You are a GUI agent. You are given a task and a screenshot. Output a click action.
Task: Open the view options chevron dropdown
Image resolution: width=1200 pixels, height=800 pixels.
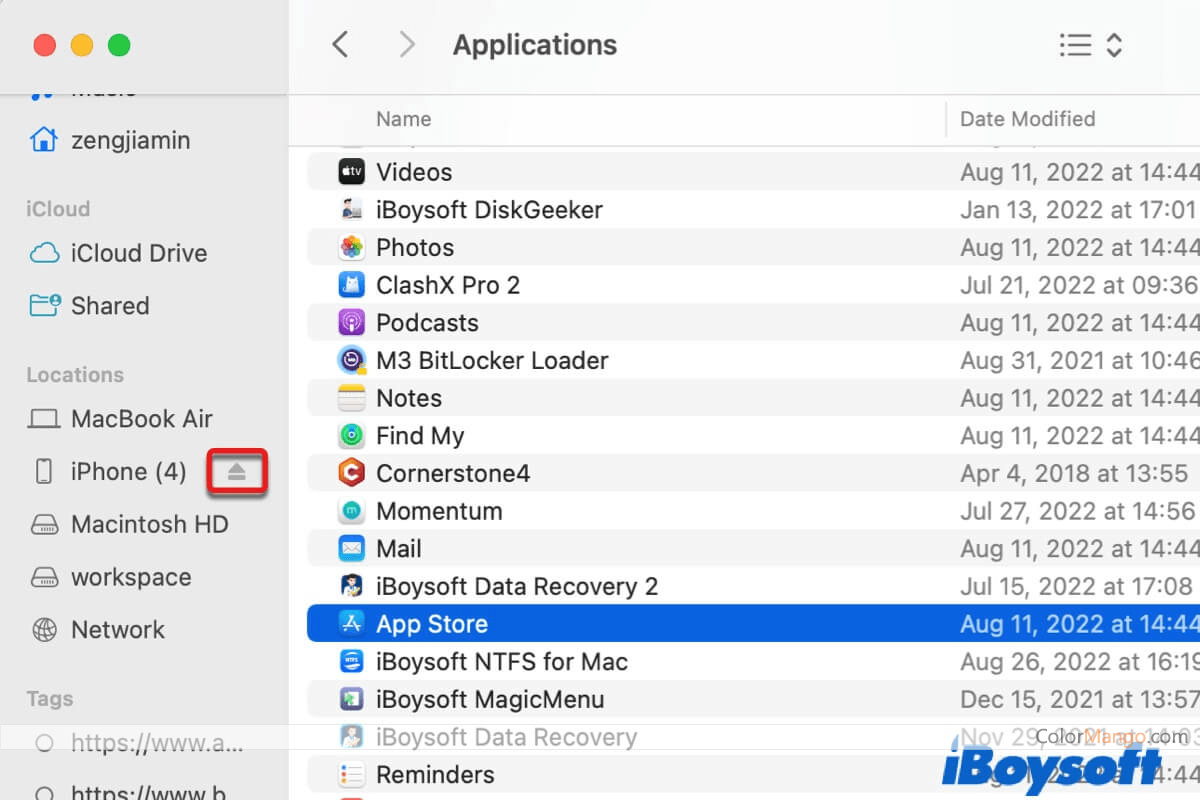[1113, 44]
